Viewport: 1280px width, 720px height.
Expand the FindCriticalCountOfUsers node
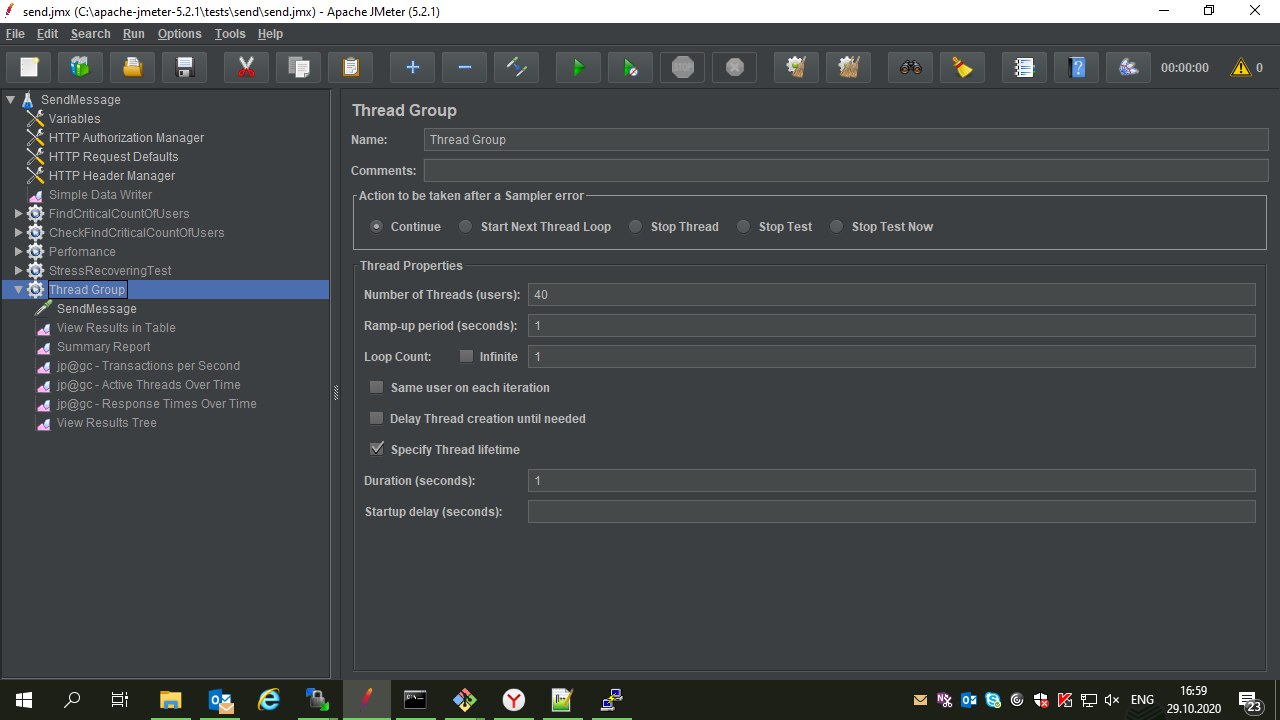coord(18,214)
